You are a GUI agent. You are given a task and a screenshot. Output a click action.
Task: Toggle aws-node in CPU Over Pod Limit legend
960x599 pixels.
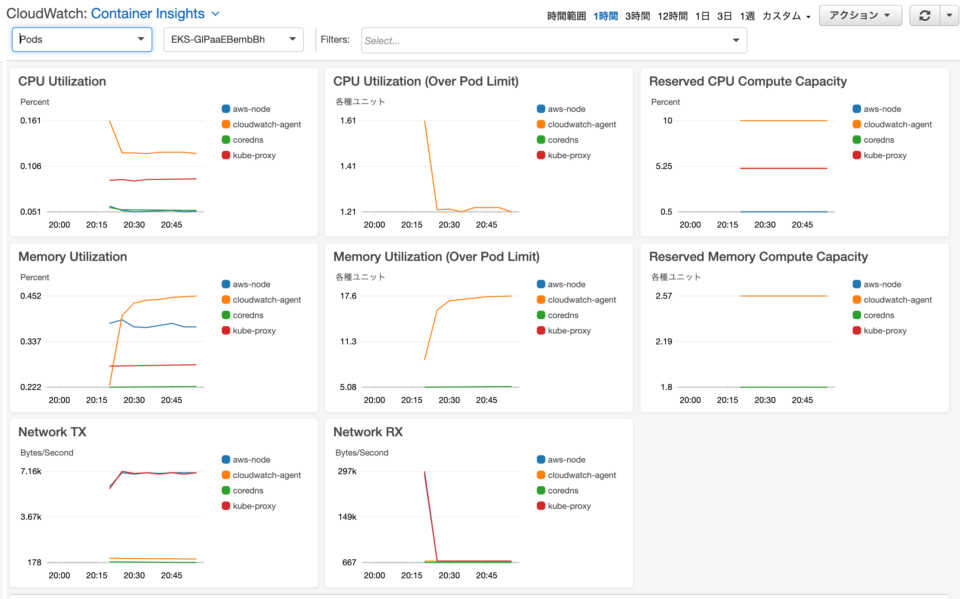point(561,109)
